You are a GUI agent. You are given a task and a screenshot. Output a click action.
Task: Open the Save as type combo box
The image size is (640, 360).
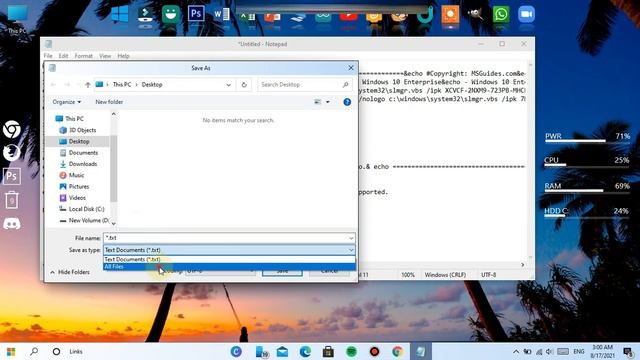tap(229, 250)
